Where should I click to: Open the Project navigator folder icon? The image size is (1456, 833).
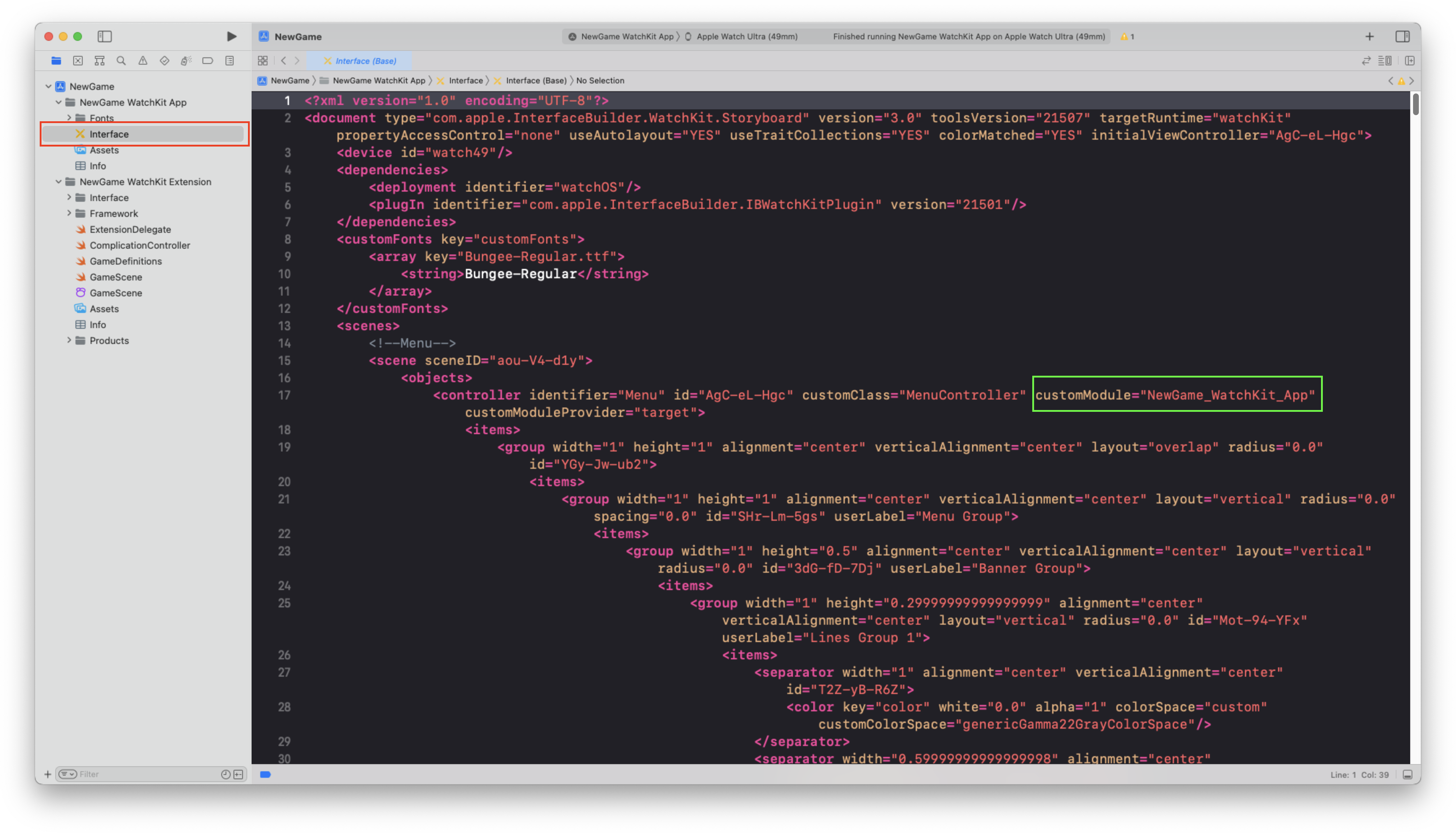click(56, 61)
